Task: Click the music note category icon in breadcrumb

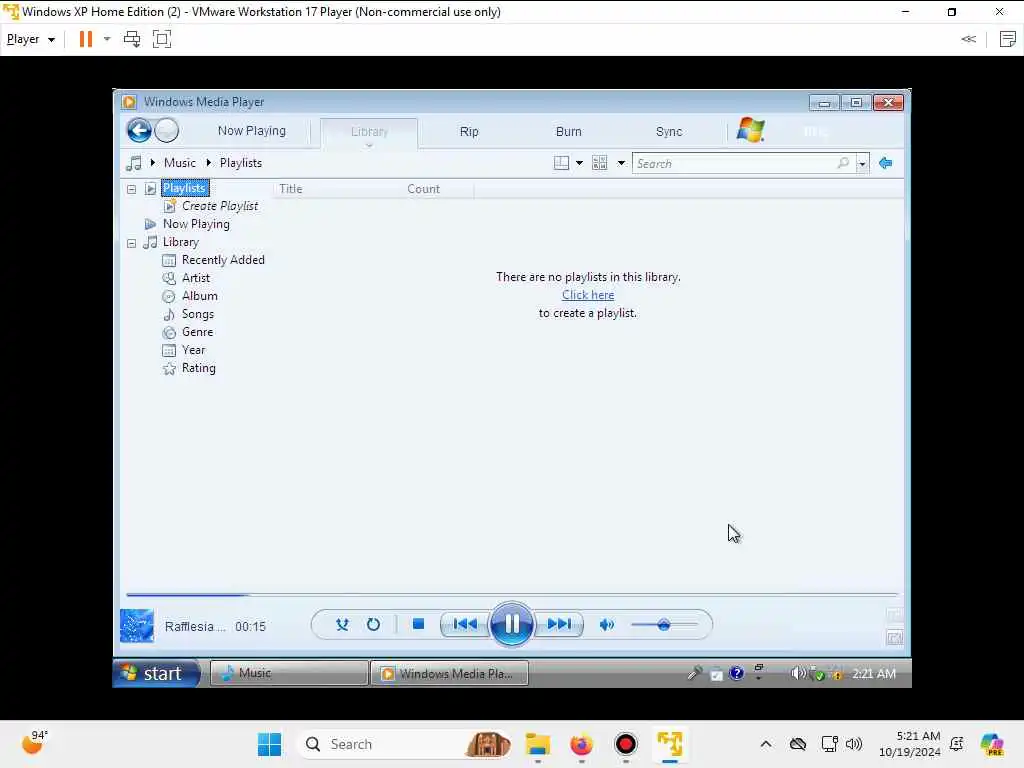Action: (134, 163)
